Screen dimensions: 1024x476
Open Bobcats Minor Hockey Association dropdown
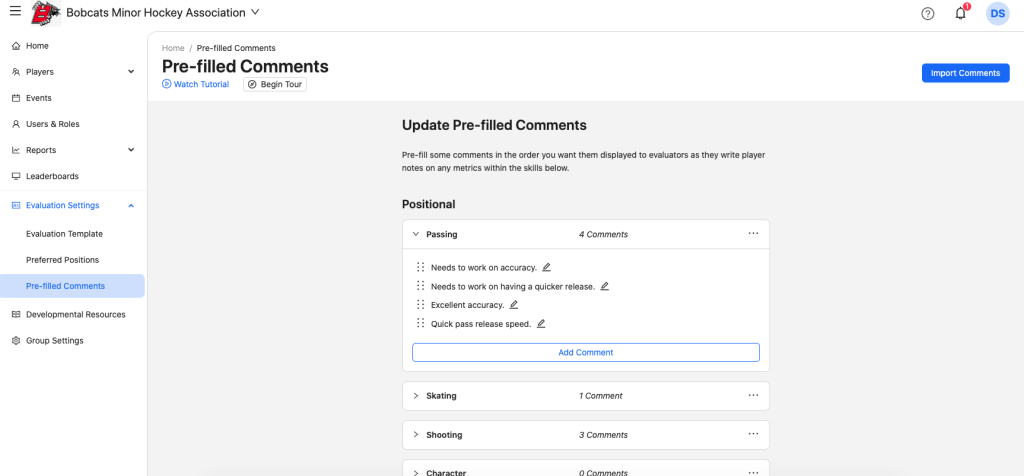(x=255, y=13)
